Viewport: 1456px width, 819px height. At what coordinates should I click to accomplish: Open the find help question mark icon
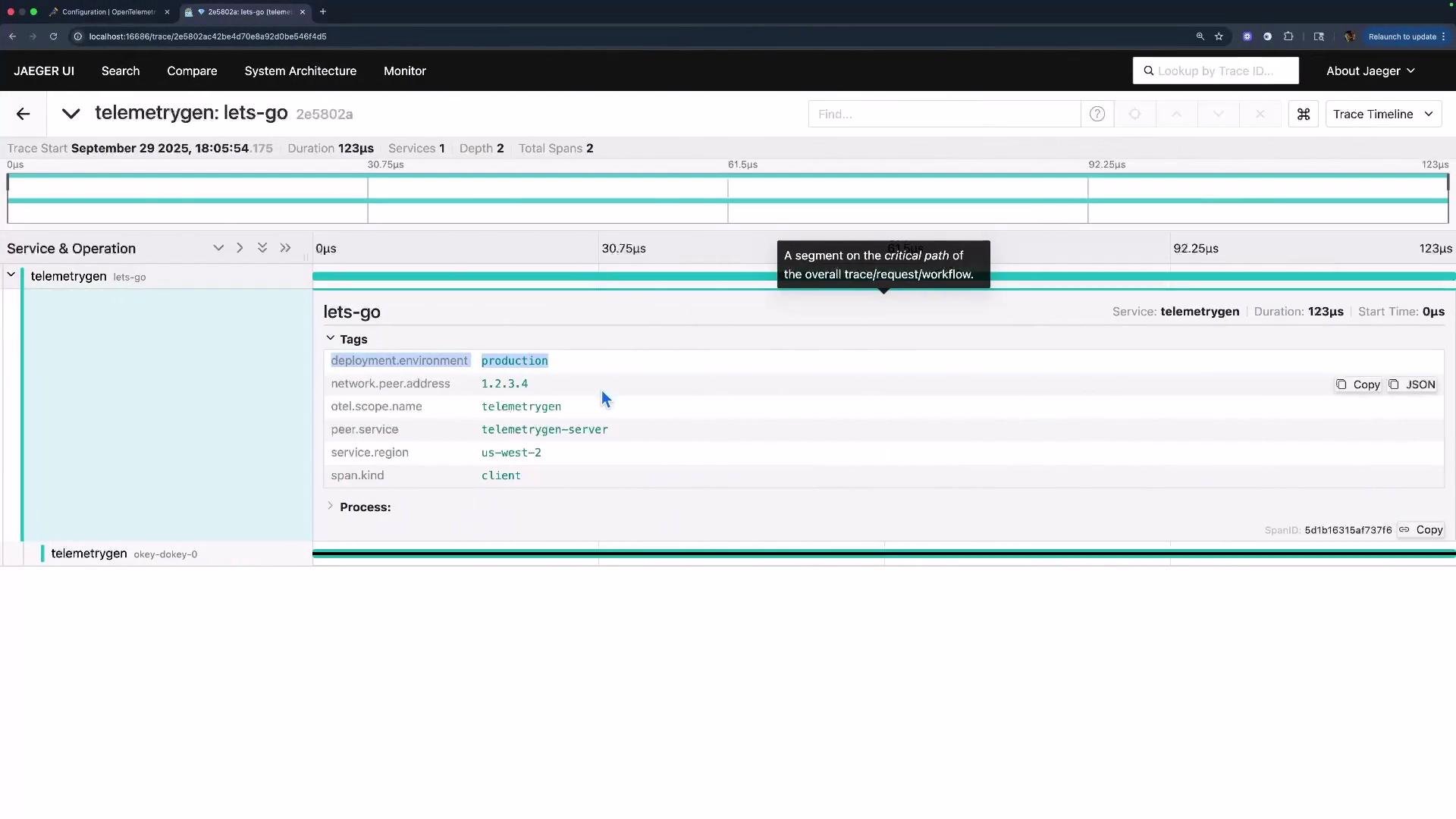[x=1097, y=114]
